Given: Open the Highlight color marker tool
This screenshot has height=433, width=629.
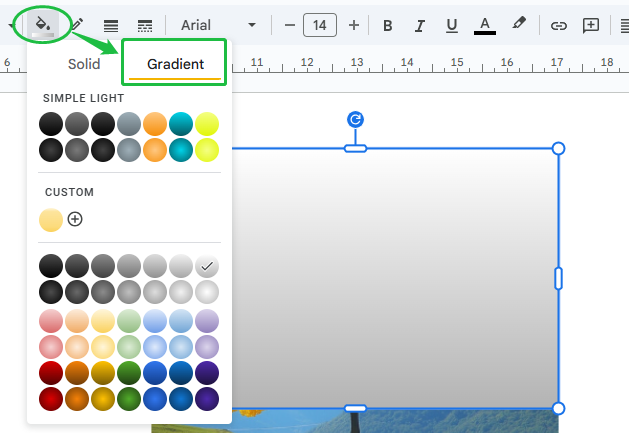Looking at the screenshot, I should tap(519, 23).
